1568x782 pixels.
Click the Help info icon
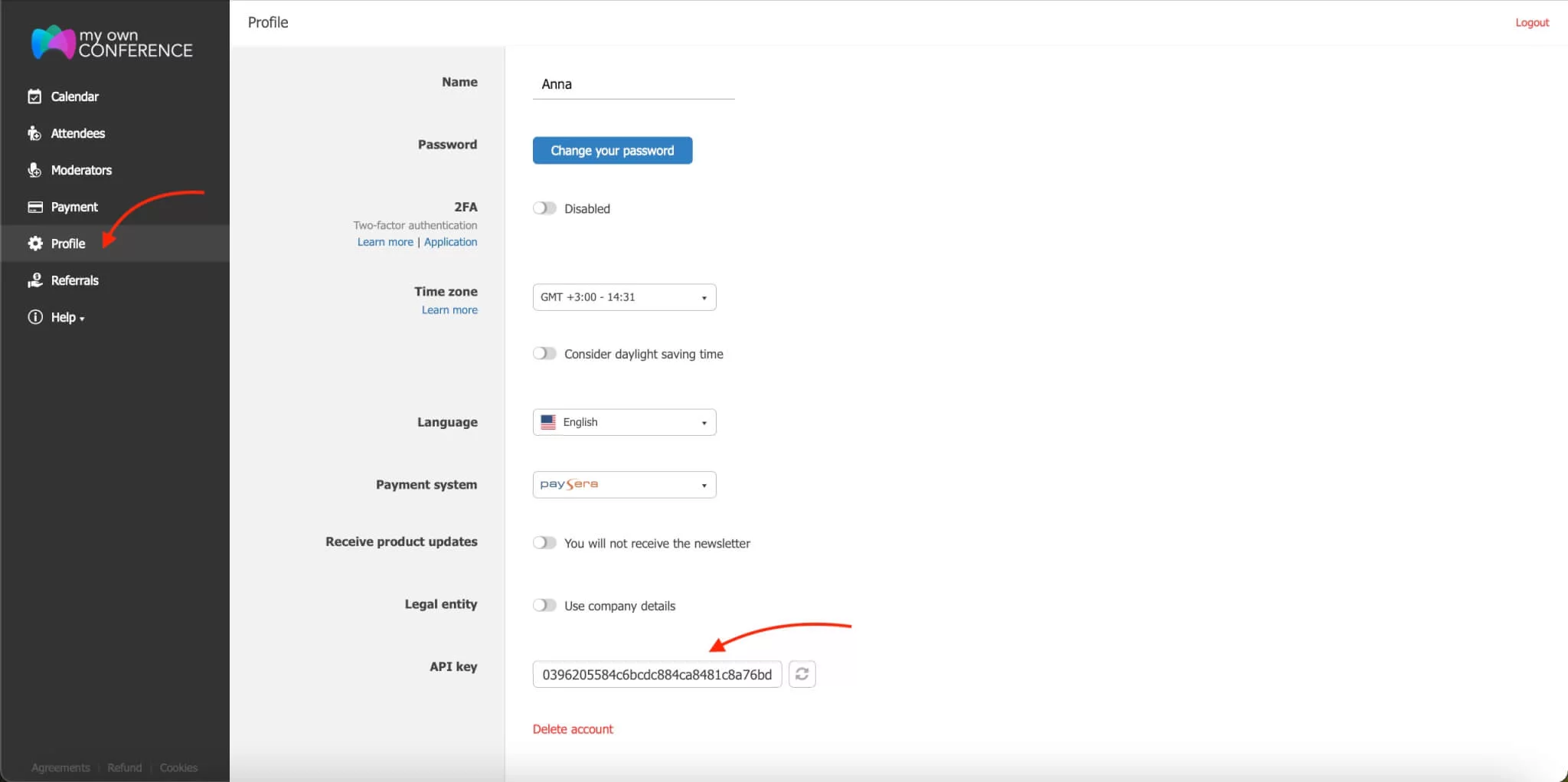click(x=34, y=316)
